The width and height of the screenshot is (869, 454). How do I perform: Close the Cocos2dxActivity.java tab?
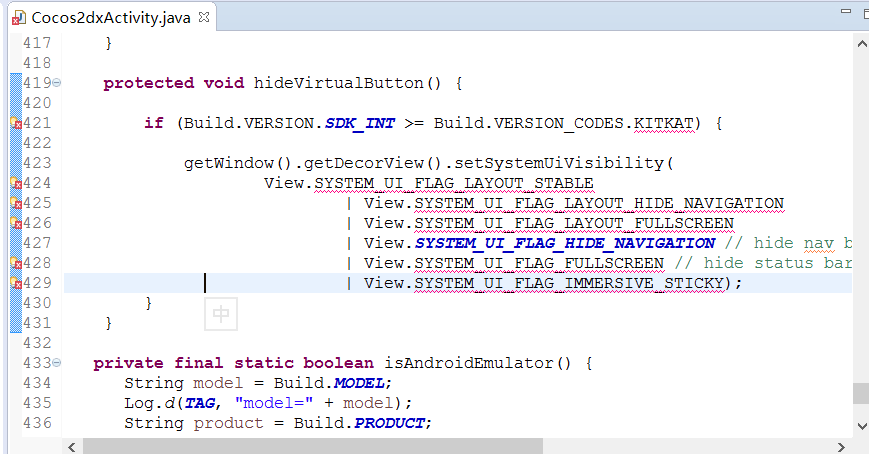tap(204, 17)
